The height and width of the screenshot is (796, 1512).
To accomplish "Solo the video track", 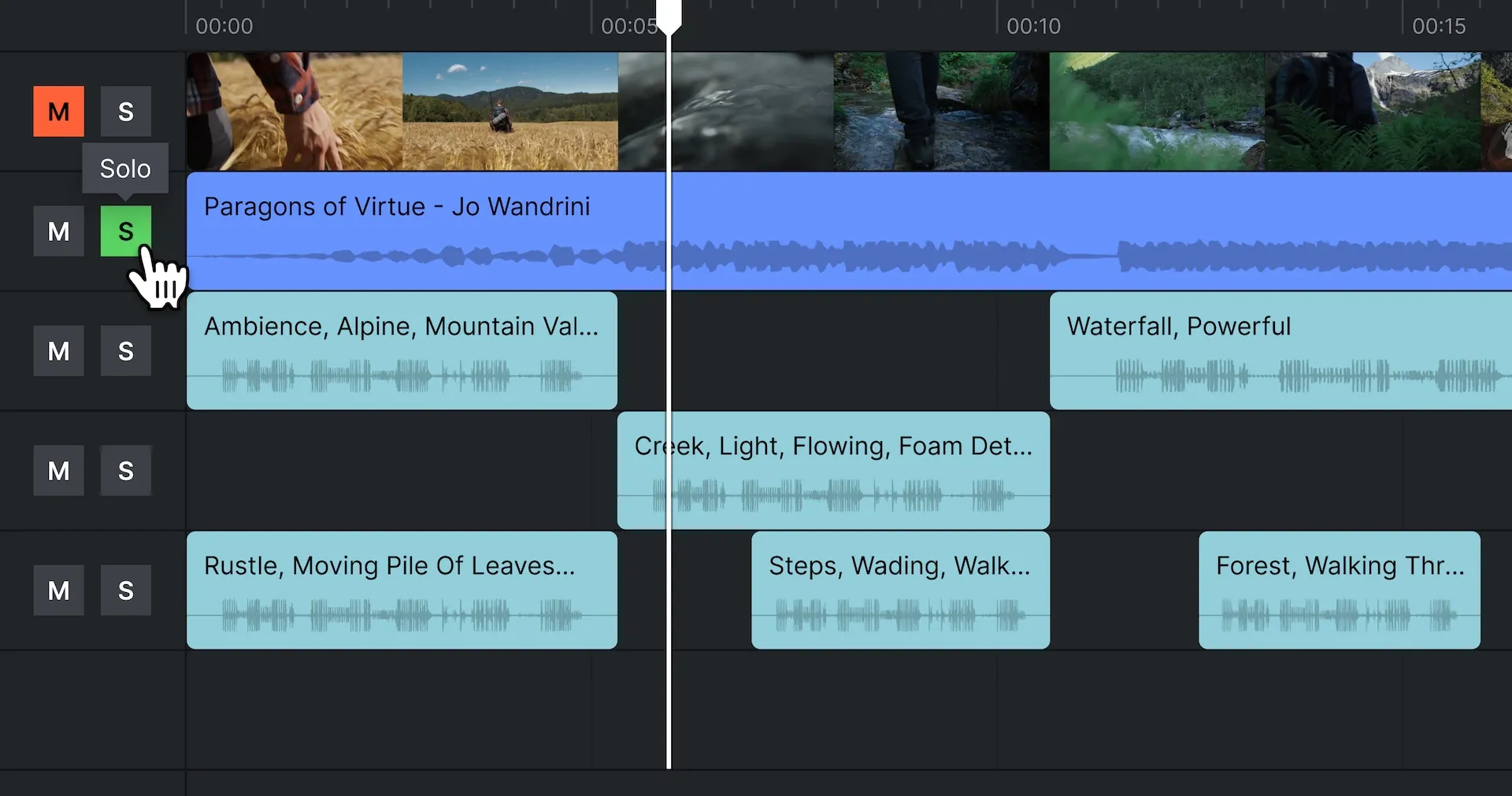I will click(125, 111).
